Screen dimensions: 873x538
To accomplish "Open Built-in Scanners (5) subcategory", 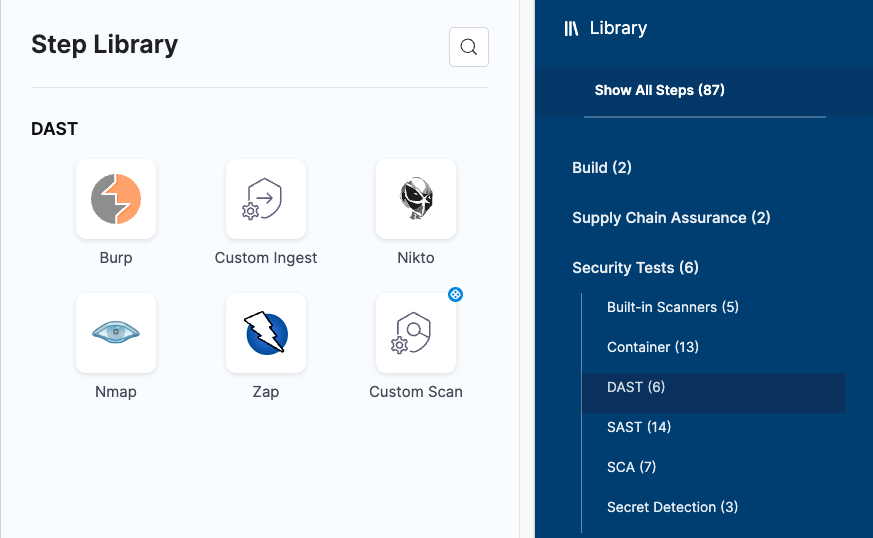I will click(672, 307).
